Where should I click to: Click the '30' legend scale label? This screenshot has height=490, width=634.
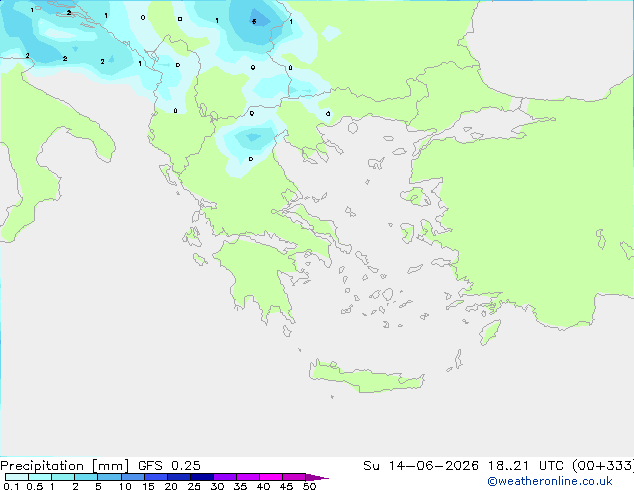point(217,486)
